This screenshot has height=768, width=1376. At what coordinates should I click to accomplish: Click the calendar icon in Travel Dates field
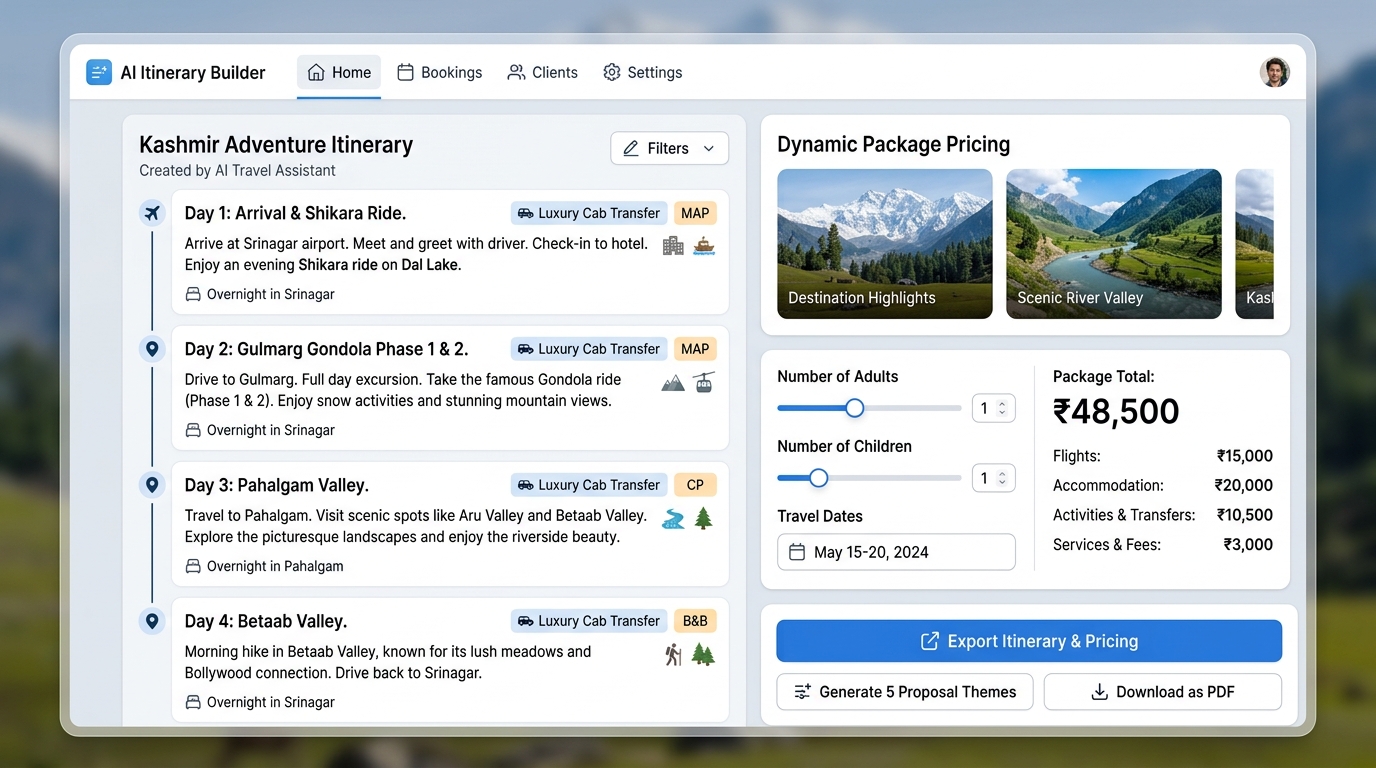pos(797,552)
